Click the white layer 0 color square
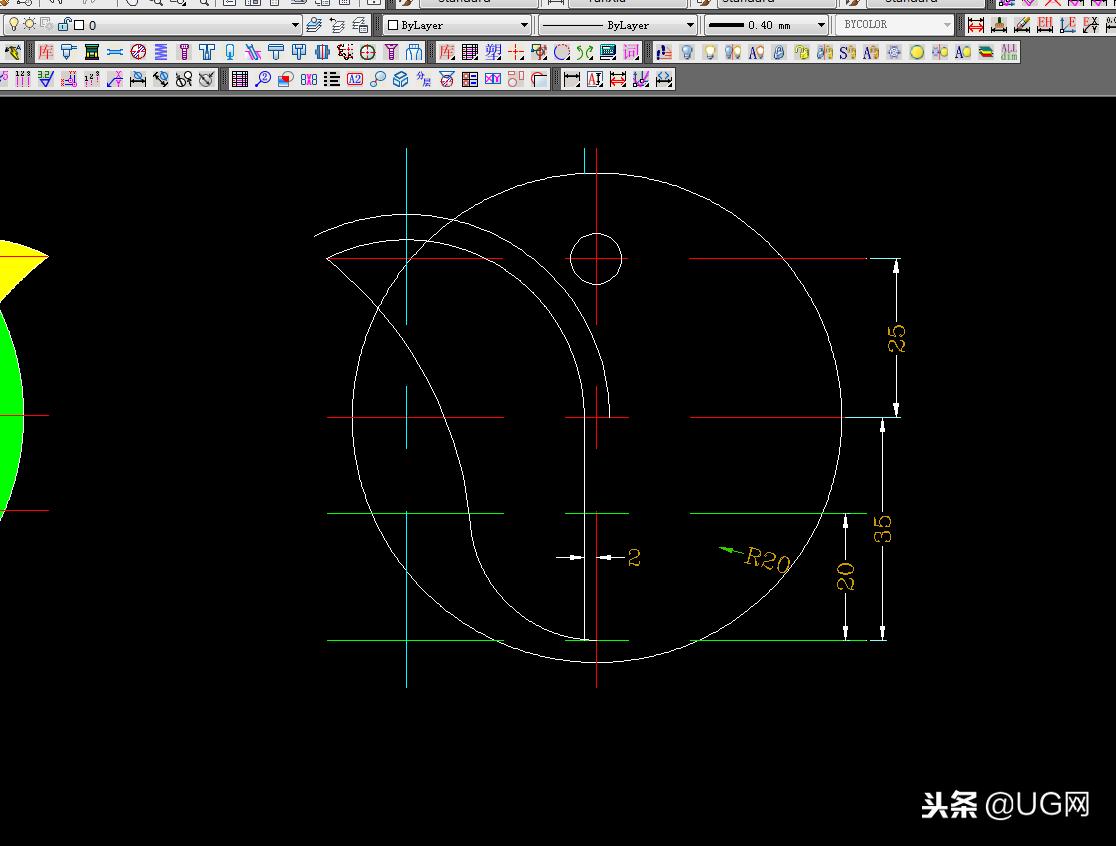Screen dimensions: 1116x846 pyautogui.click(x=78, y=25)
